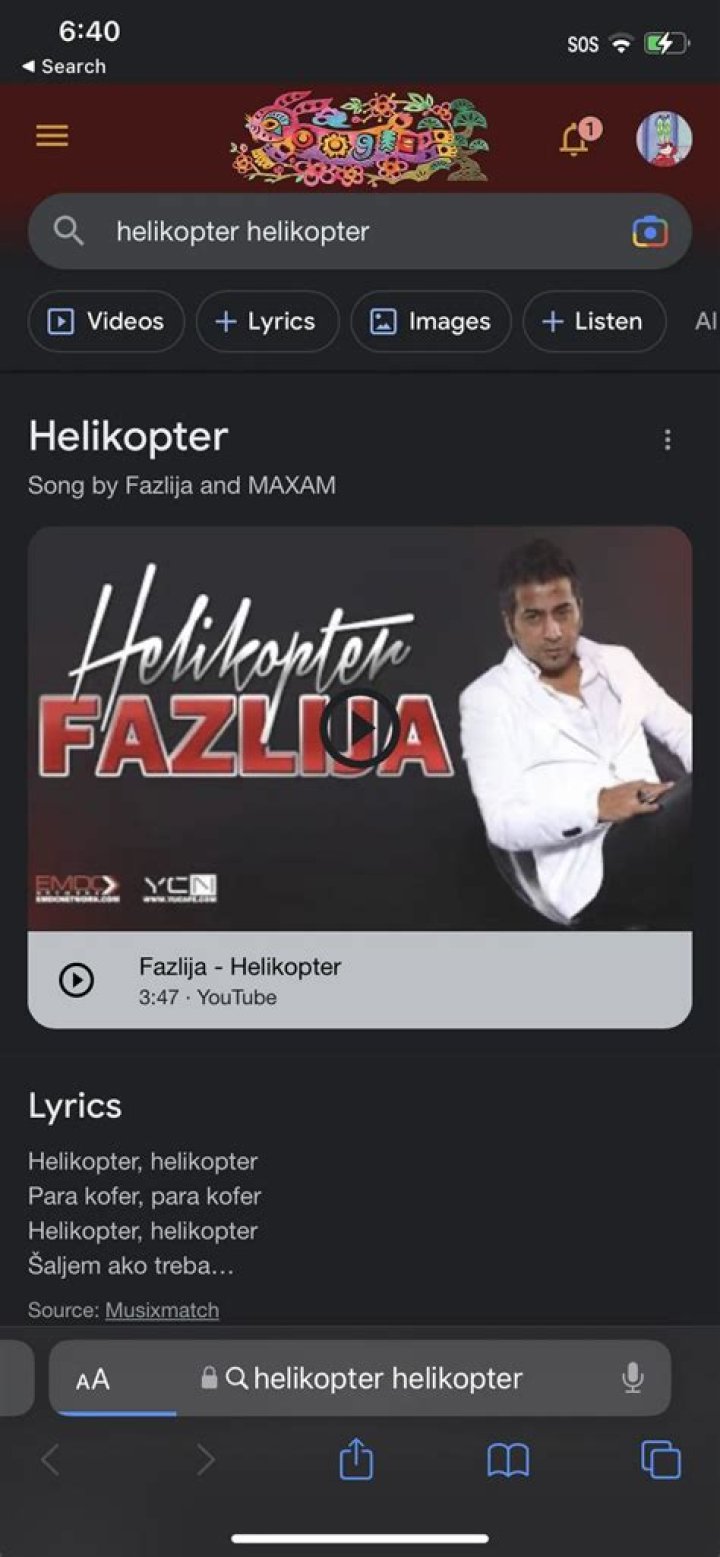720x1557 pixels.
Task: Add Lyrics to the search
Action: coord(267,321)
